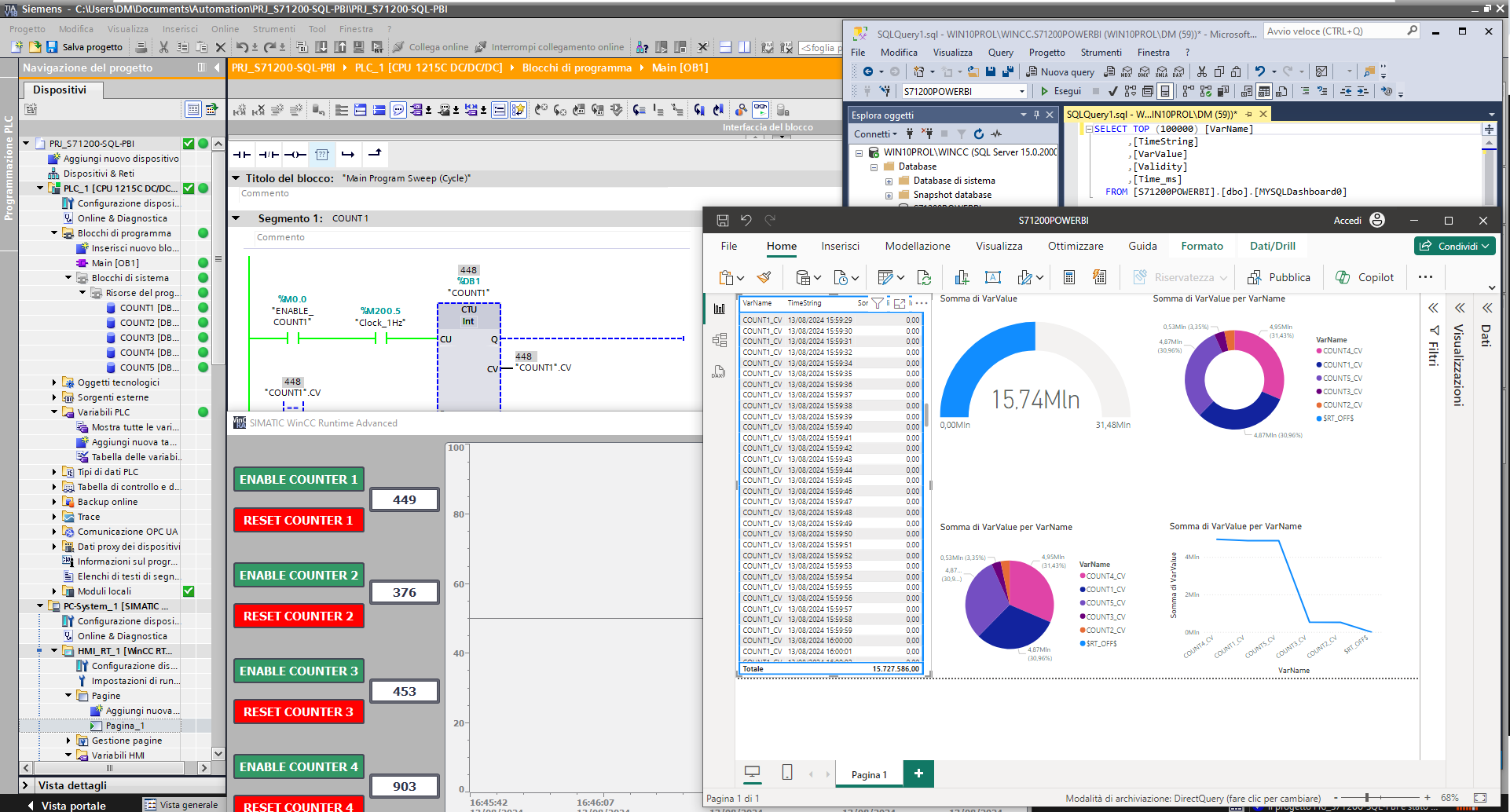
Task: Click the open branch icon in ladder editor
Action: 348,154
